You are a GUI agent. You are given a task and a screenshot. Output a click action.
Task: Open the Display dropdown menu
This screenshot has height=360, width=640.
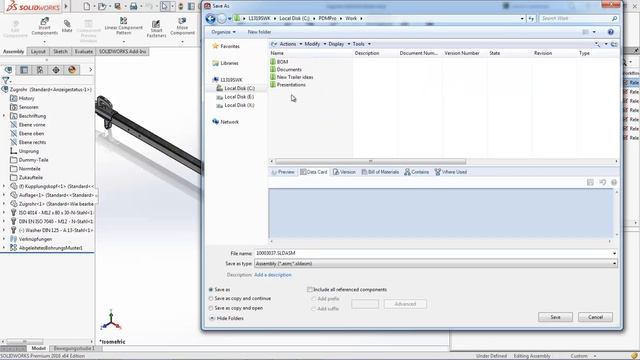(x=339, y=44)
